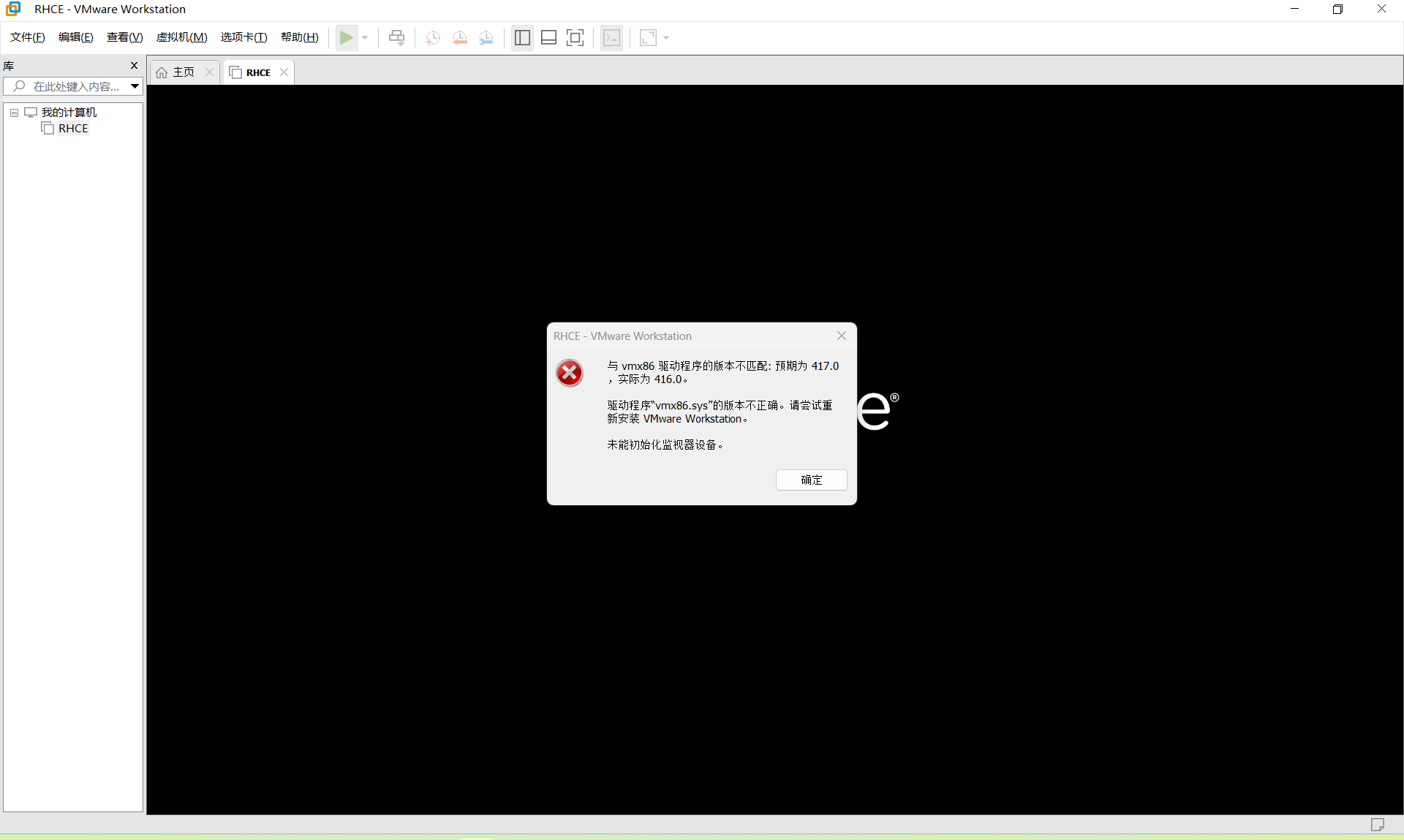Toggle the thumbnail bar view
Screen dimensions: 1404x840
pyautogui.click(x=548, y=37)
